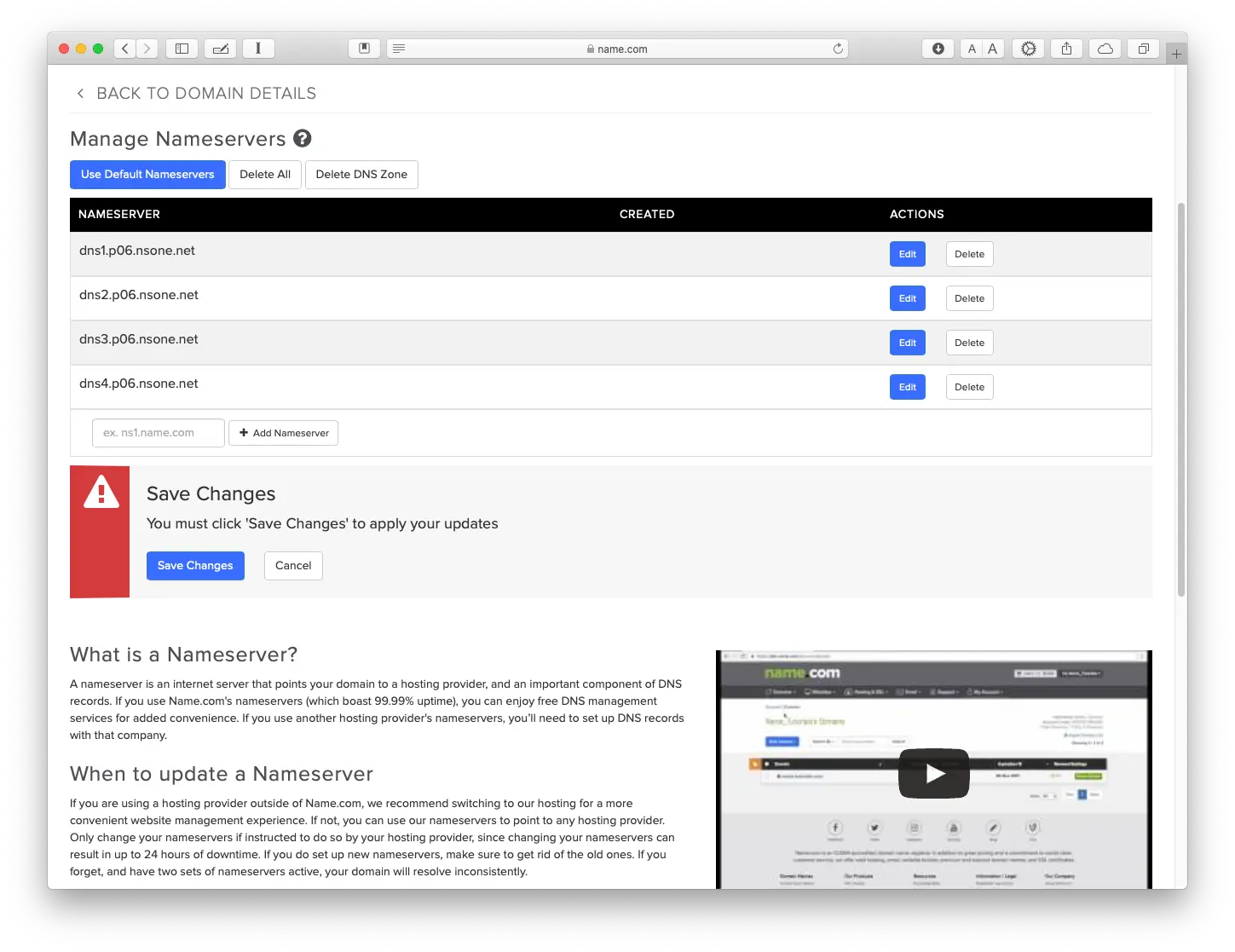Click the page vertical scrollbar
The height and width of the screenshot is (952, 1235).
coord(1181,400)
